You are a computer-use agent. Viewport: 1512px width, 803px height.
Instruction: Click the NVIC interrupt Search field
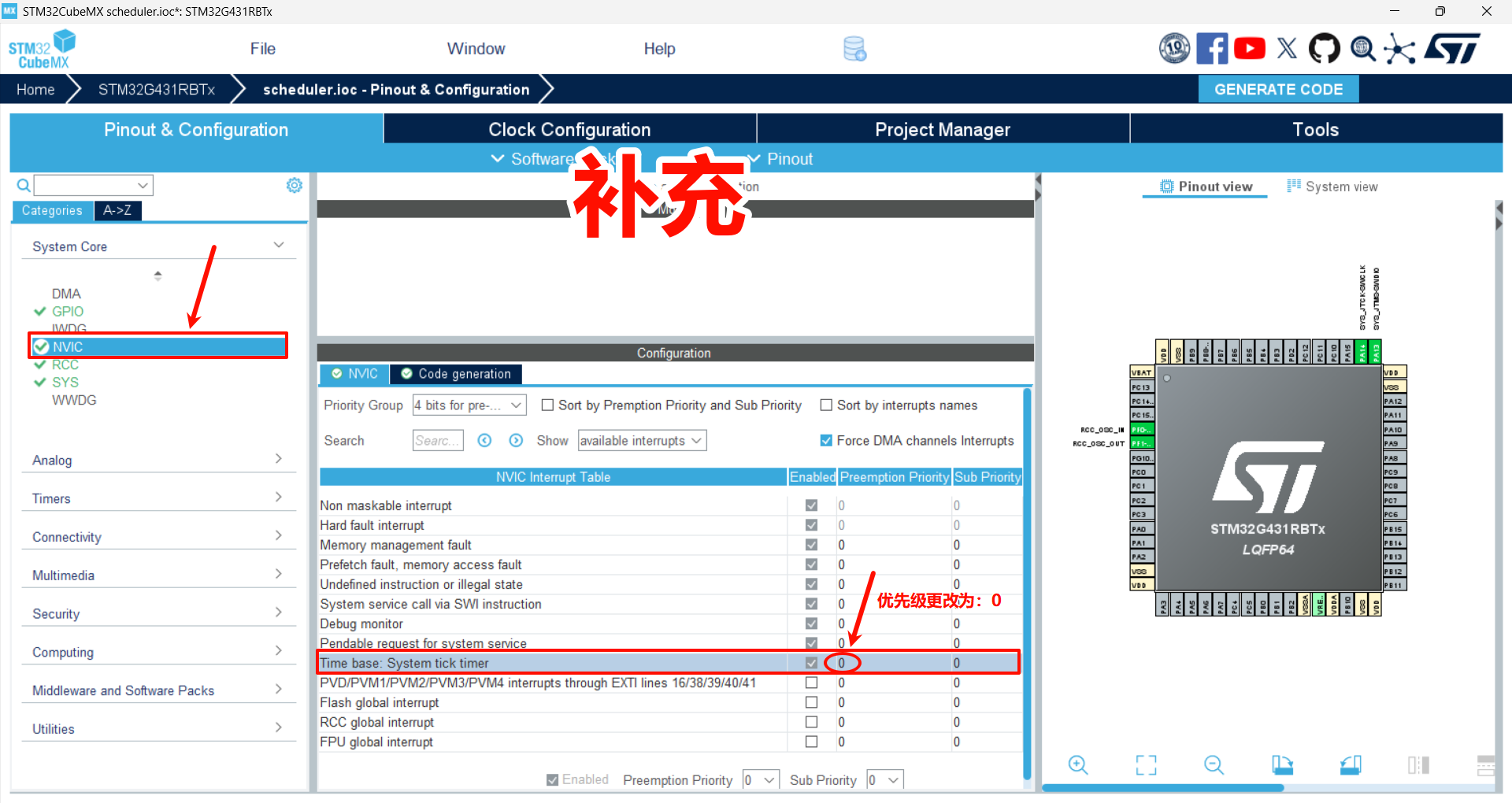[438, 441]
